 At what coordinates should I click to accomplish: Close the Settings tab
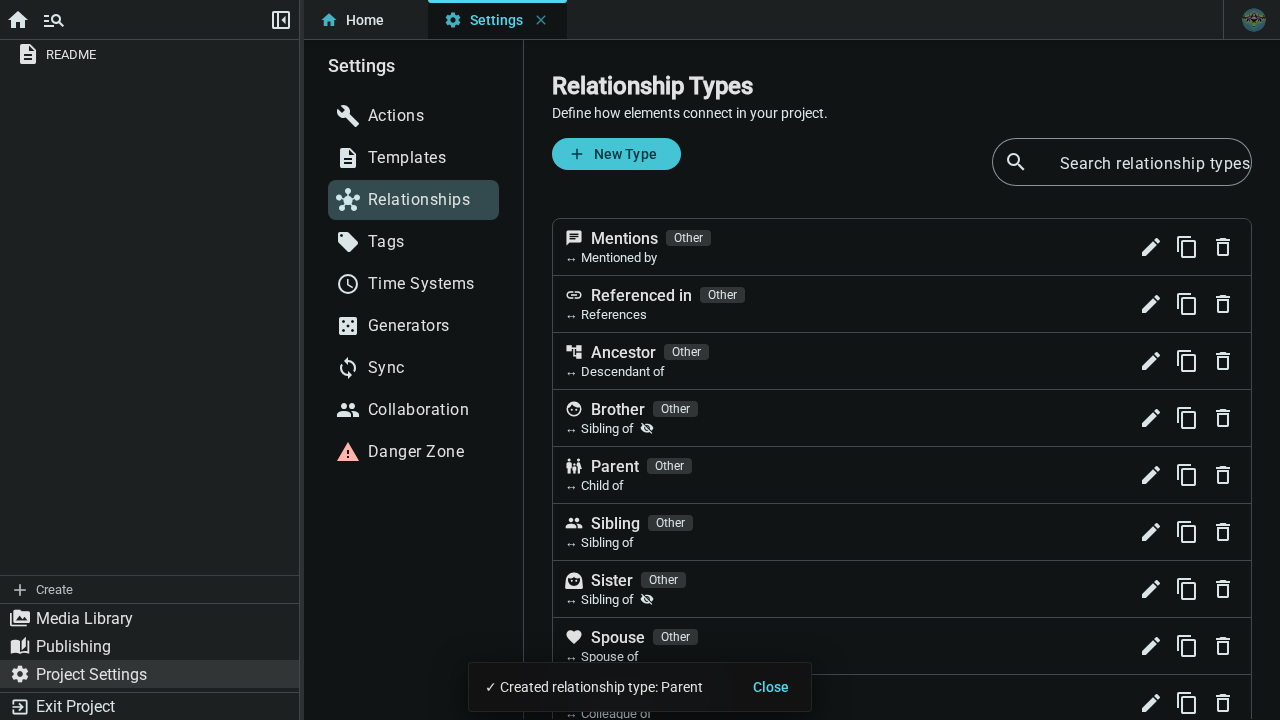click(x=541, y=20)
